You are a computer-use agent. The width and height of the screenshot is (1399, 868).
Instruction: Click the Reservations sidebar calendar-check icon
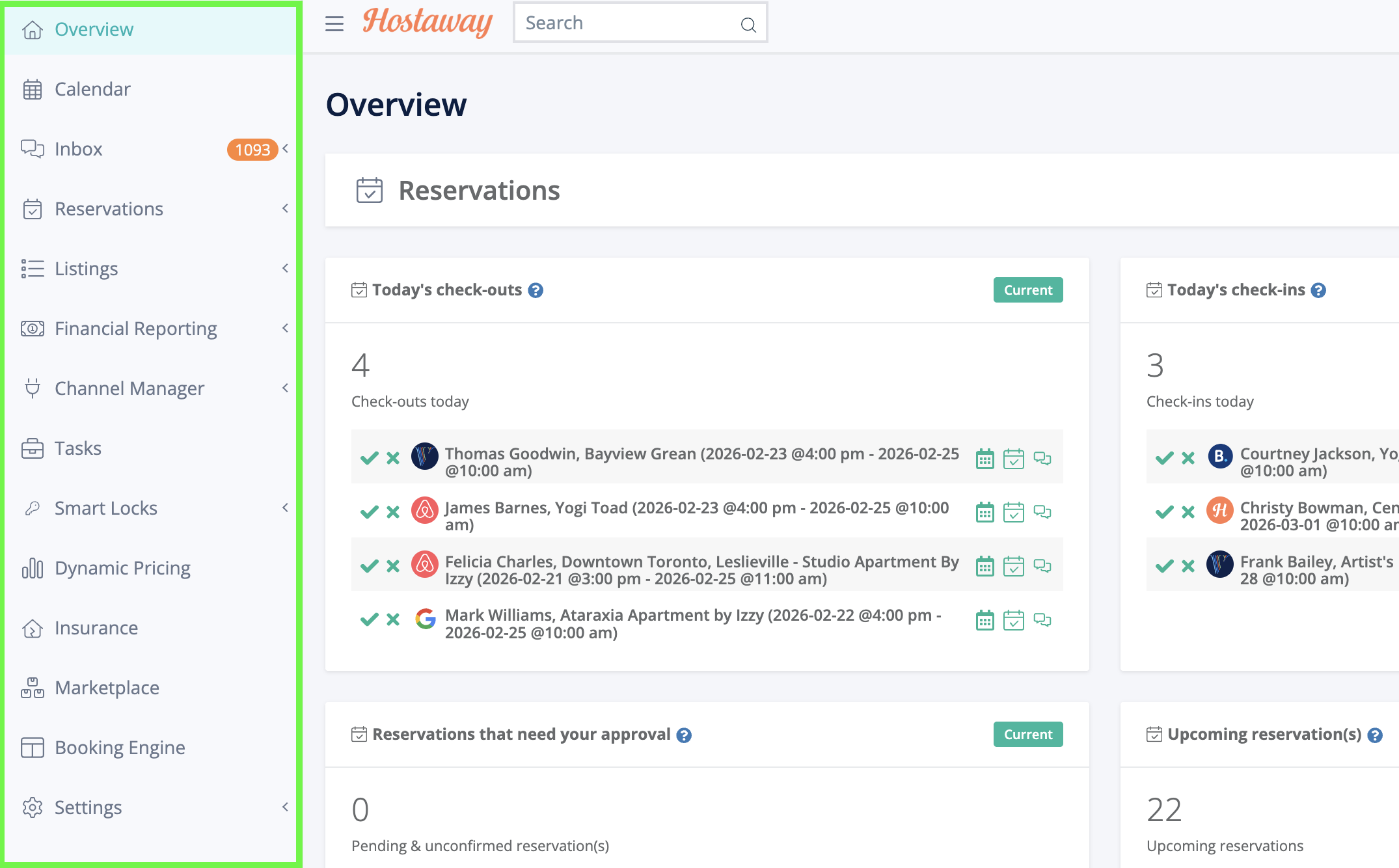coord(33,209)
